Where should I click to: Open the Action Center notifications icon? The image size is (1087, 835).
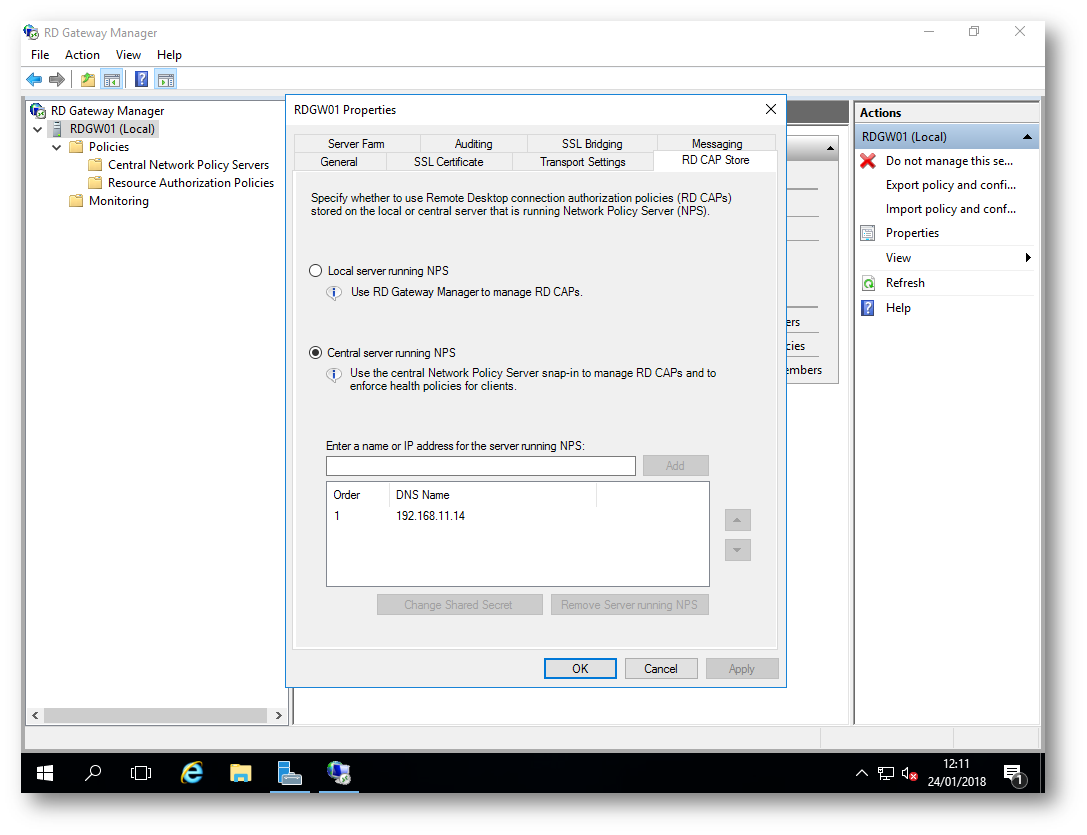tap(1014, 775)
